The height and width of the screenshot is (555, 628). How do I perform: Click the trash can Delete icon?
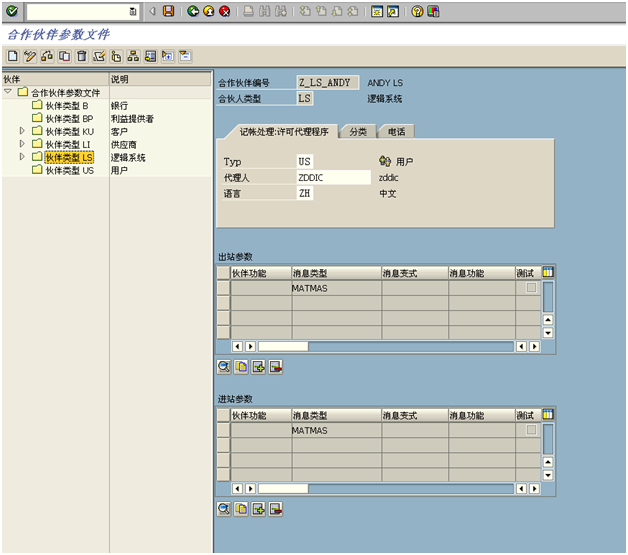[82, 56]
